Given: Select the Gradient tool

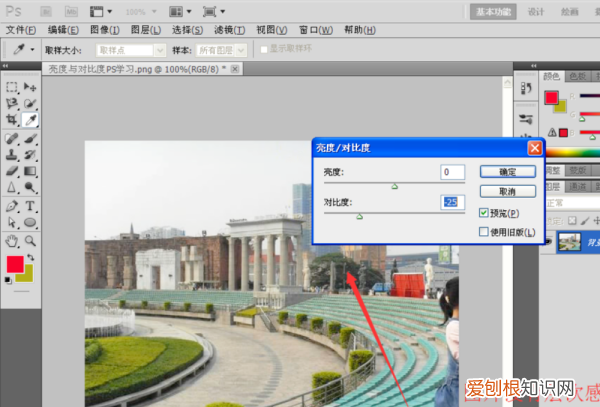Looking at the screenshot, I should (x=30, y=171).
